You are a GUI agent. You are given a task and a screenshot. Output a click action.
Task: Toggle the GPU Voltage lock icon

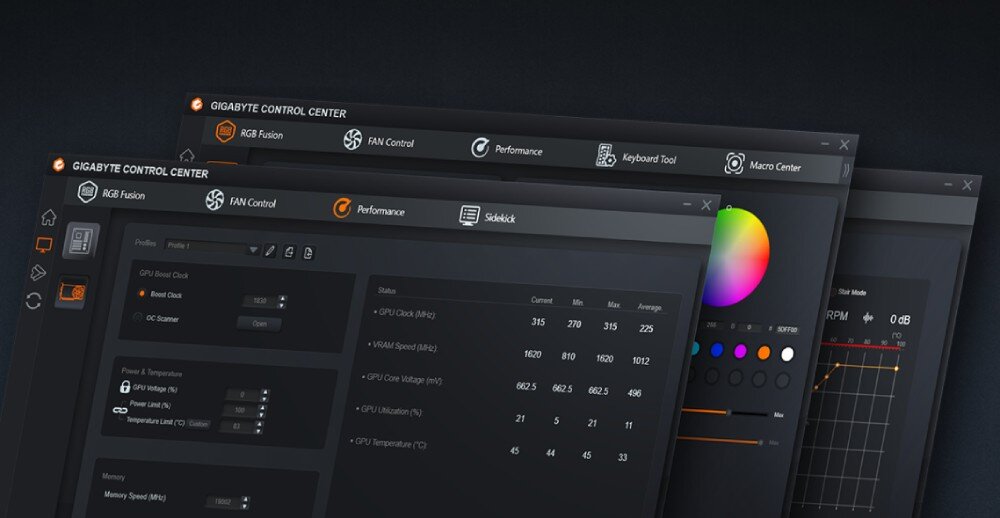(125, 386)
